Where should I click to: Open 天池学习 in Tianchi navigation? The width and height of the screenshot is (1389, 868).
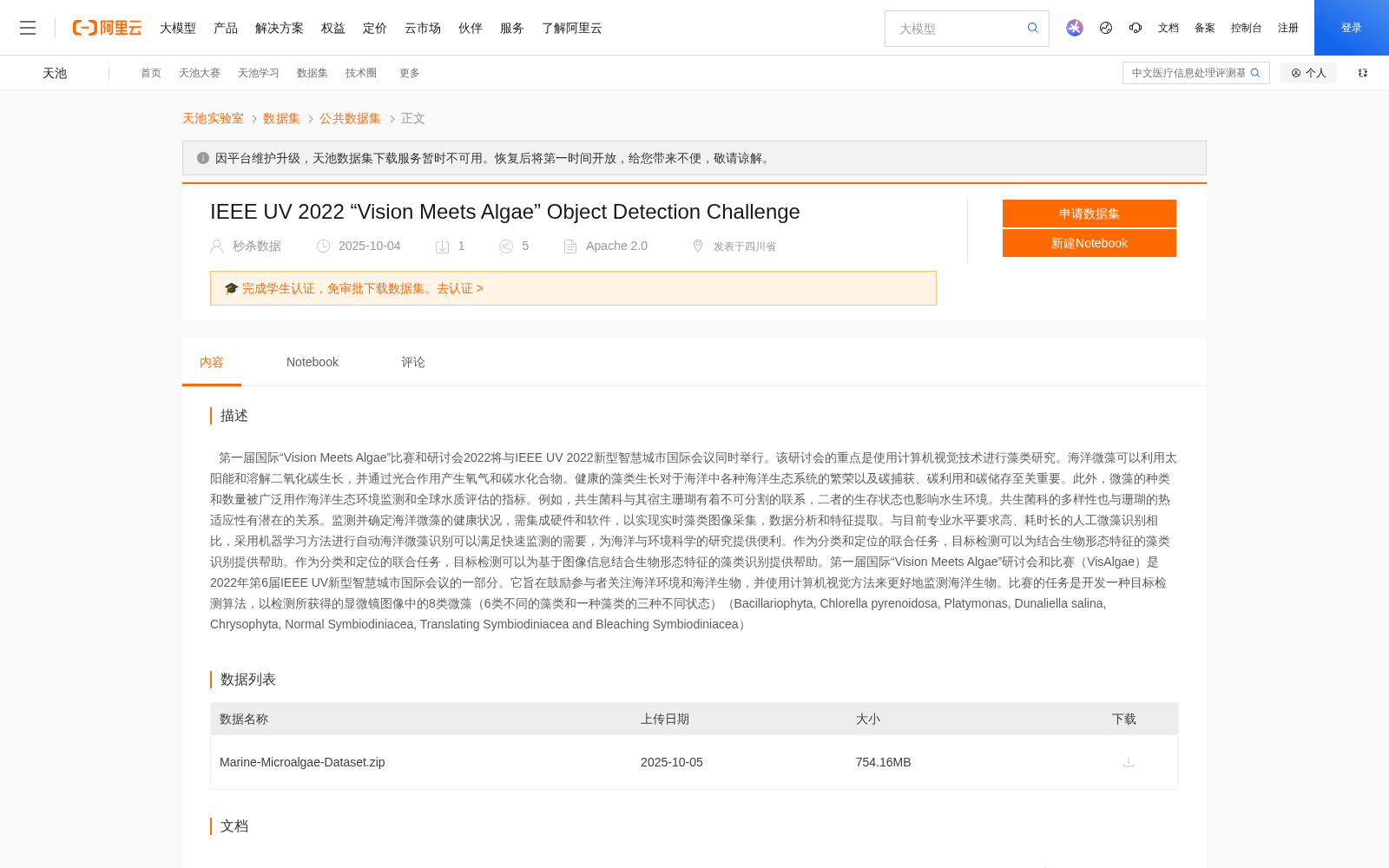click(x=259, y=73)
